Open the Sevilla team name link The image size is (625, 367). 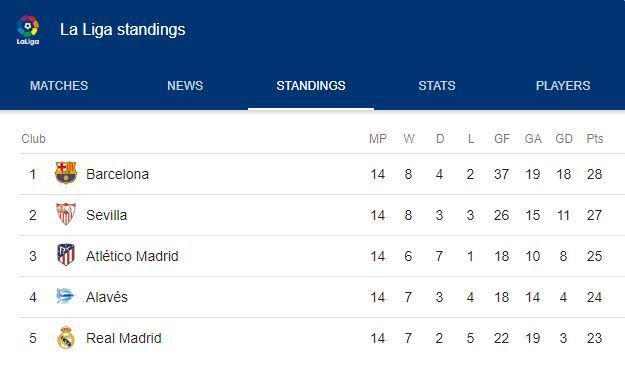coord(106,215)
